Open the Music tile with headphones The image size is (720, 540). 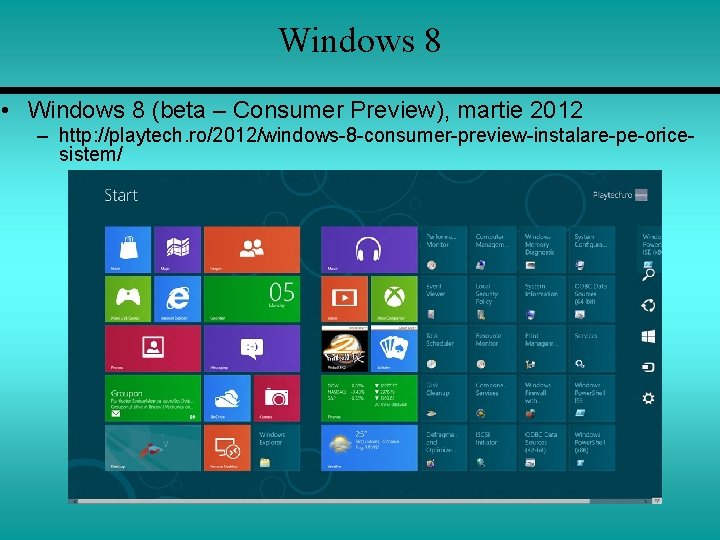click(x=369, y=249)
